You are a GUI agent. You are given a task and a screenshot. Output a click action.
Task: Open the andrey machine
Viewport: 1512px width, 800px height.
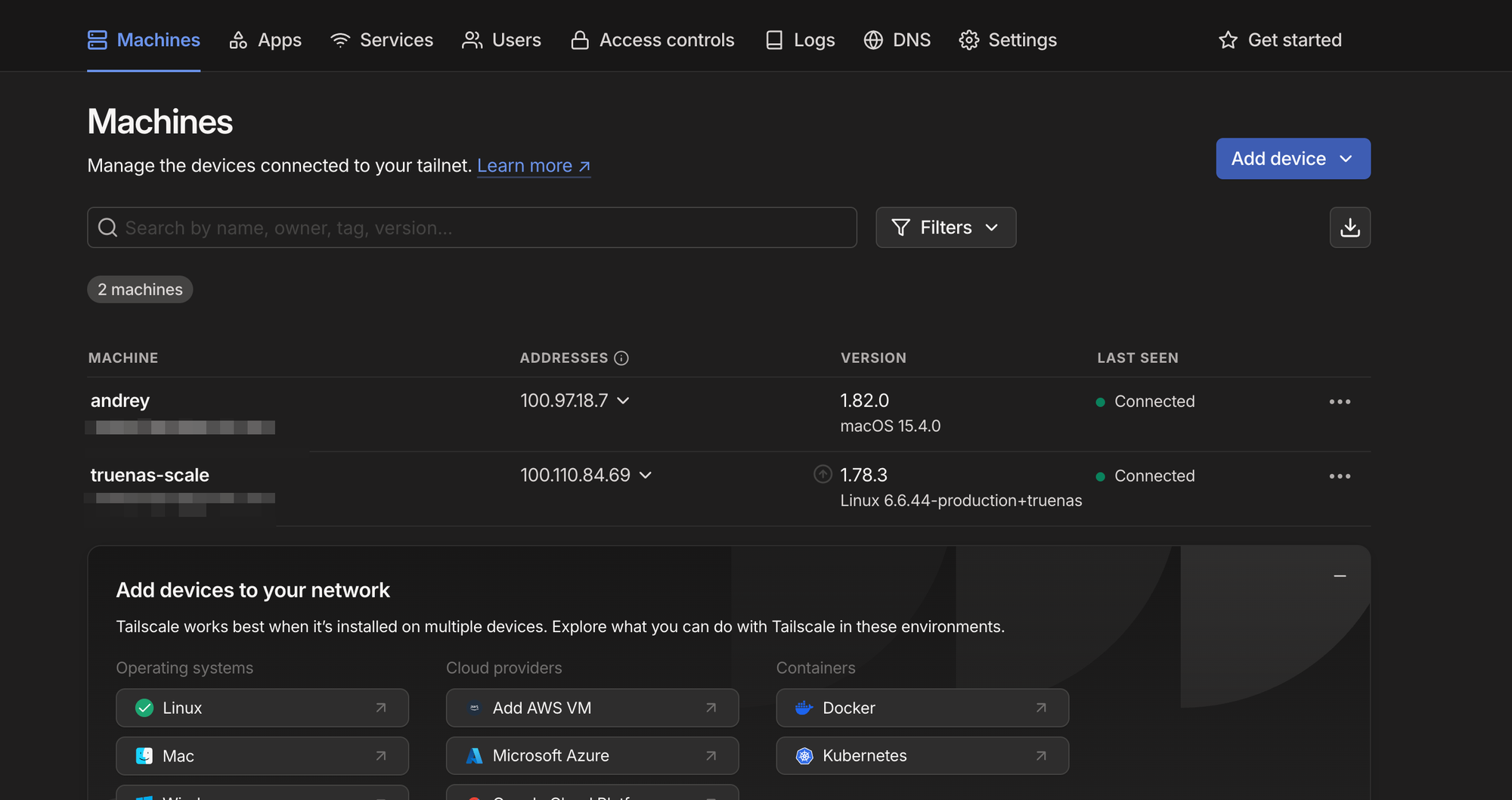[120, 401]
